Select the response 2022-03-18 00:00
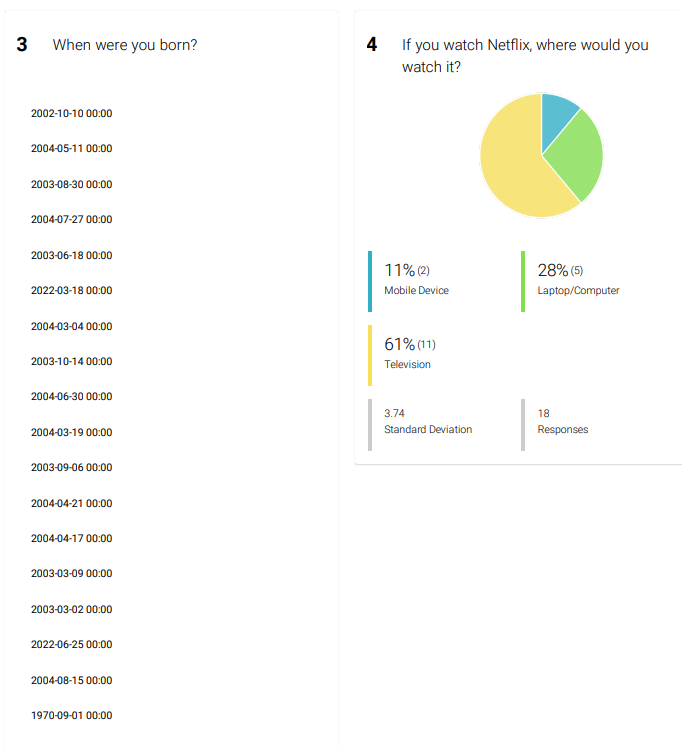This screenshot has width=682, height=748. coord(72,291)
